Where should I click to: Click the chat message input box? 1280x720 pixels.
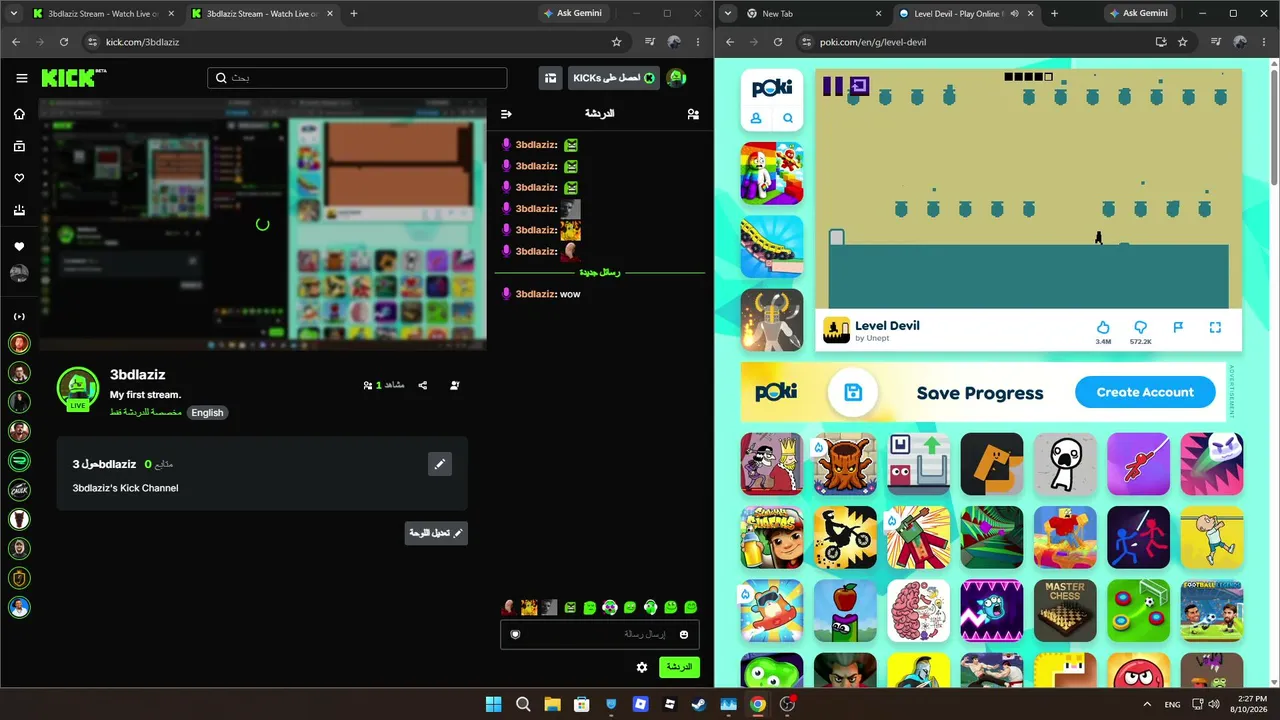600,634
